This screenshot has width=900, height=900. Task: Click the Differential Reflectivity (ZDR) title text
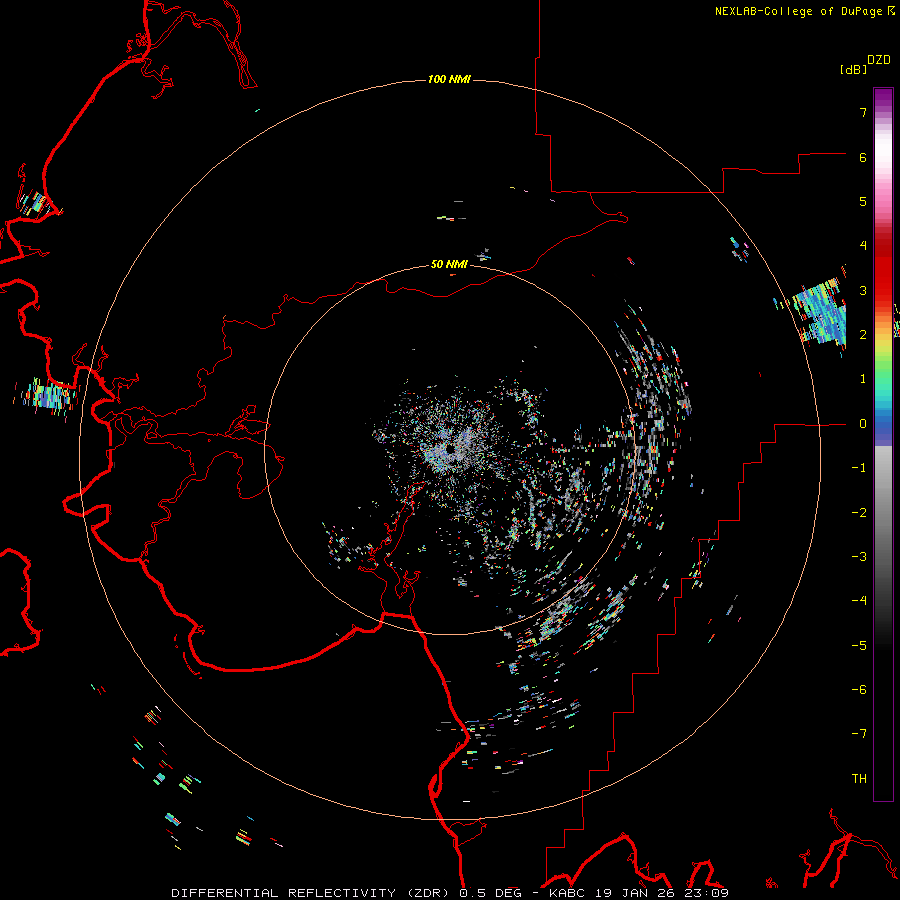point(312,893)
